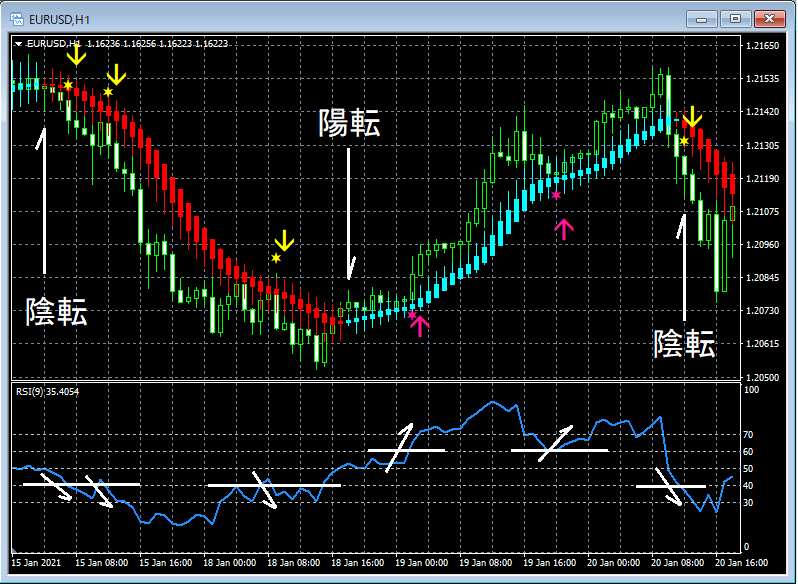The width and height of the screenshot is (798, 584).
Task: Click time axis label 15 Jan 16:00
Action: (x=165, y=563)
